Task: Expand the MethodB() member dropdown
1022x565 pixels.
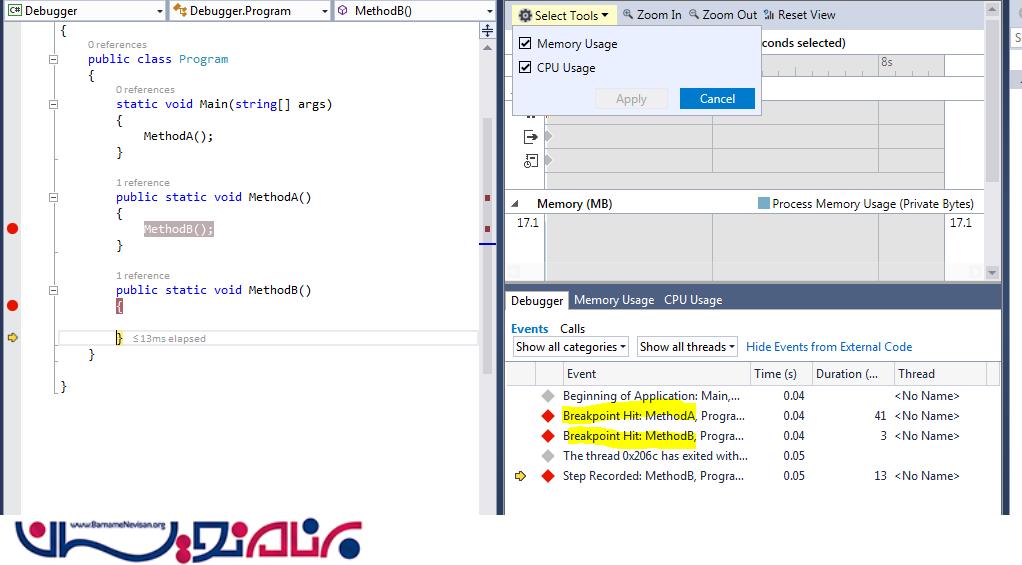Action: [x=484, y=11]
